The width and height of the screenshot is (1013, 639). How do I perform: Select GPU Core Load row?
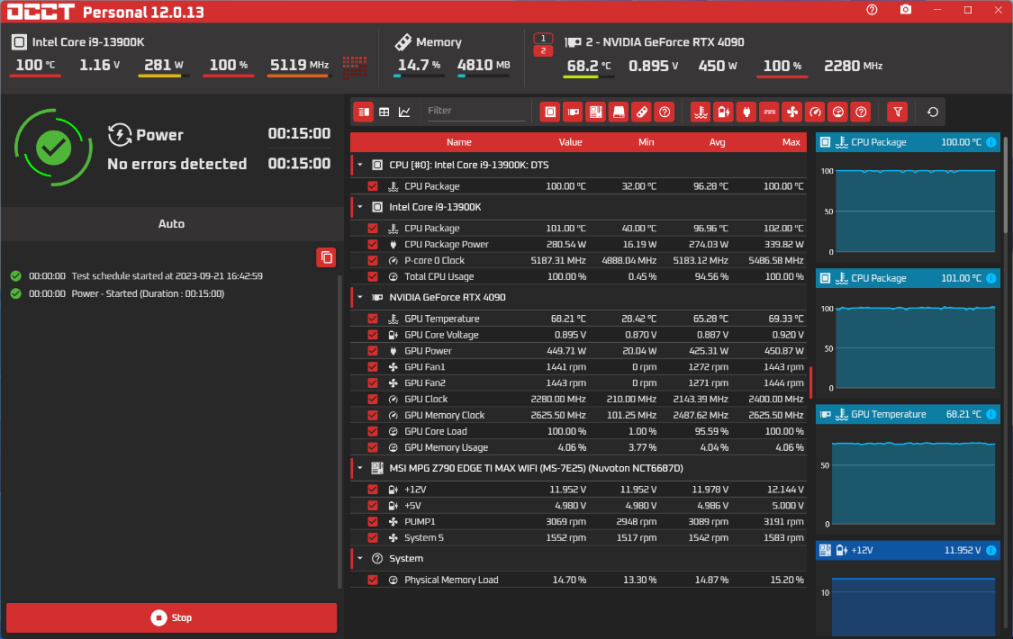[579, 432]
